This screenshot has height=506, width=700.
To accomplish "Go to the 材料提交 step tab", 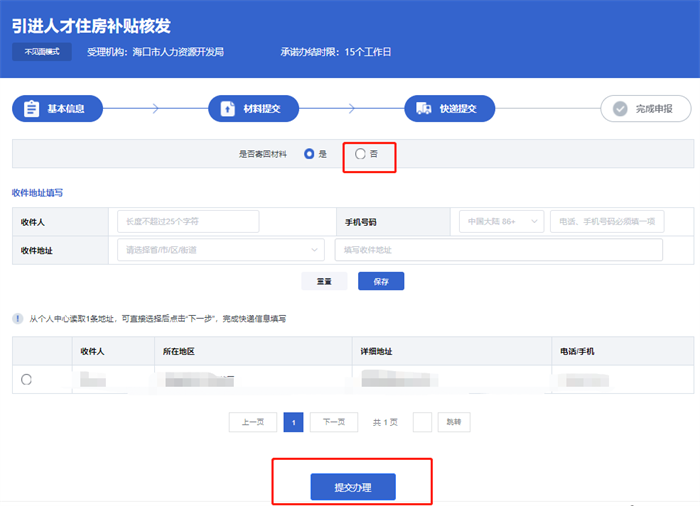I will (x=254, y=109).
